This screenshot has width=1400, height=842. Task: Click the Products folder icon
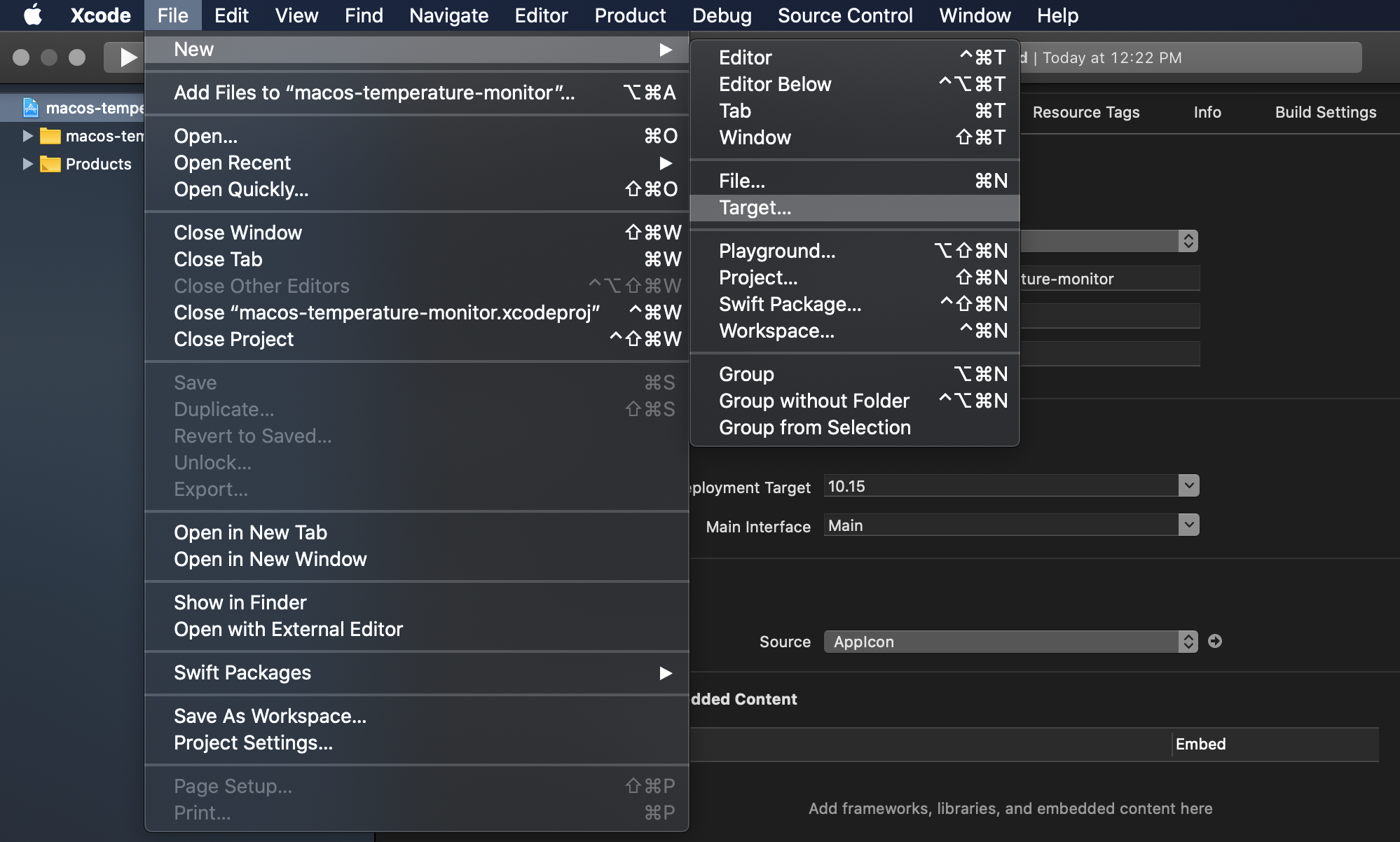pos(50,164)
